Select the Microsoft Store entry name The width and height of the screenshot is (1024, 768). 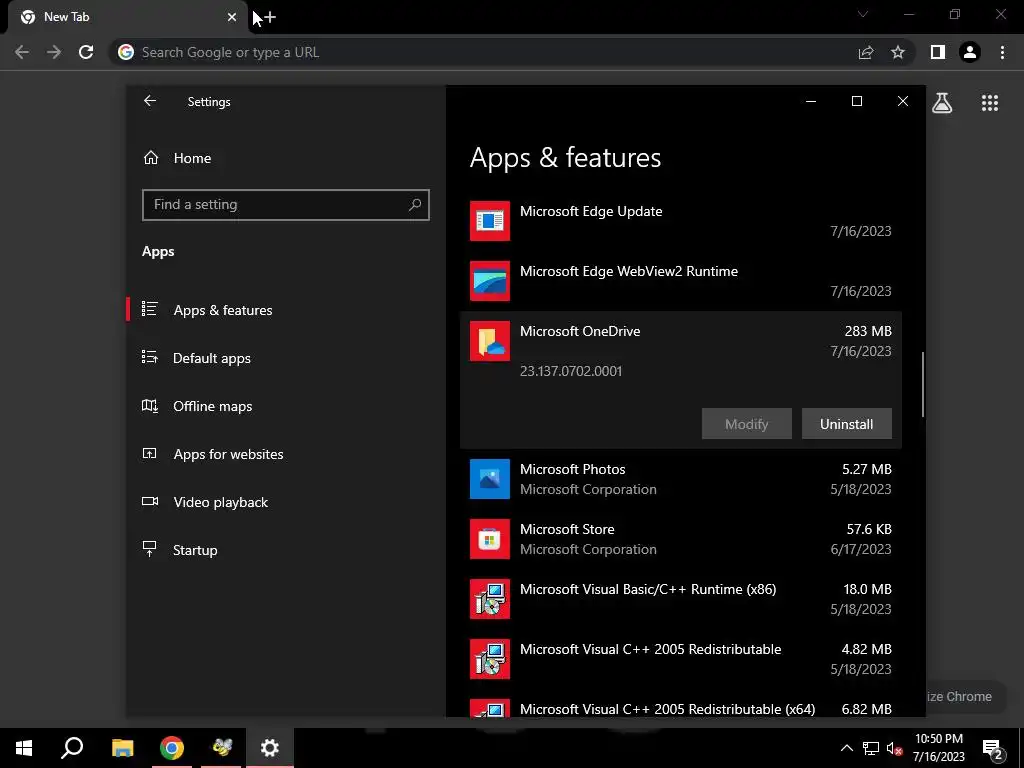pos(567,529)
